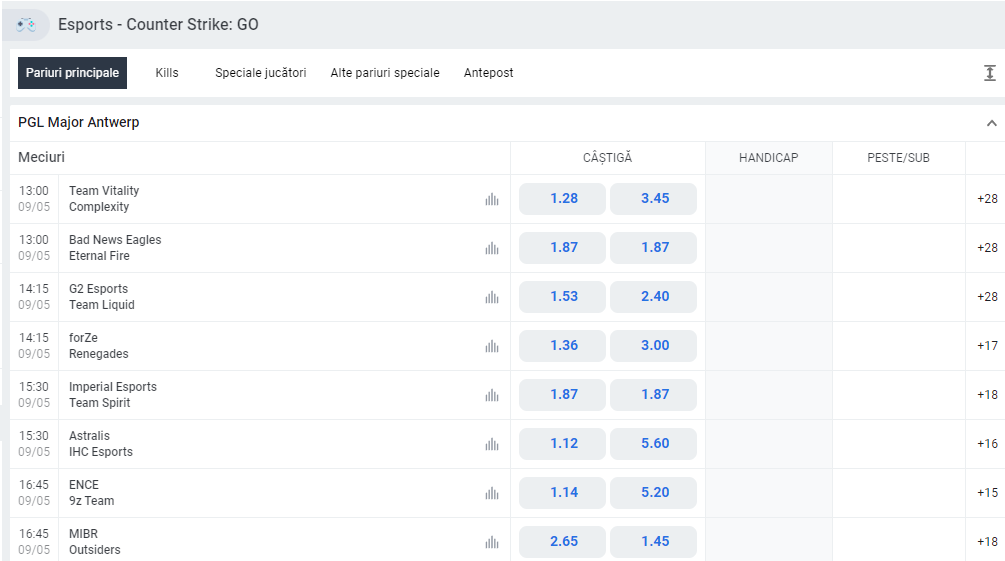Open the forZe vs Renegades match
The image size is (1005, 561).
click(x=98, y=346)
